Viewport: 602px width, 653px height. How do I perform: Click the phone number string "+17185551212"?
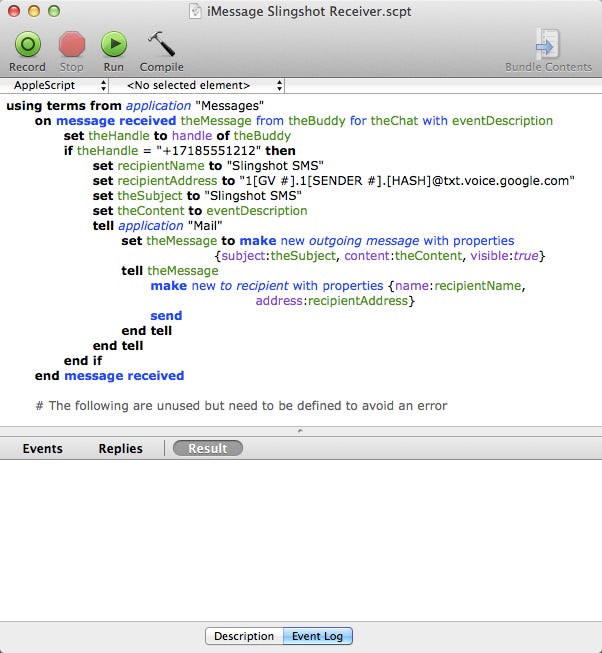click(209, 151)
